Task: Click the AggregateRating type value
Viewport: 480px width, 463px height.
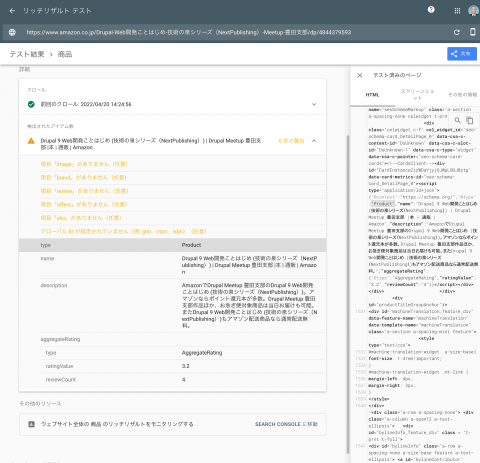Action: 202,353
